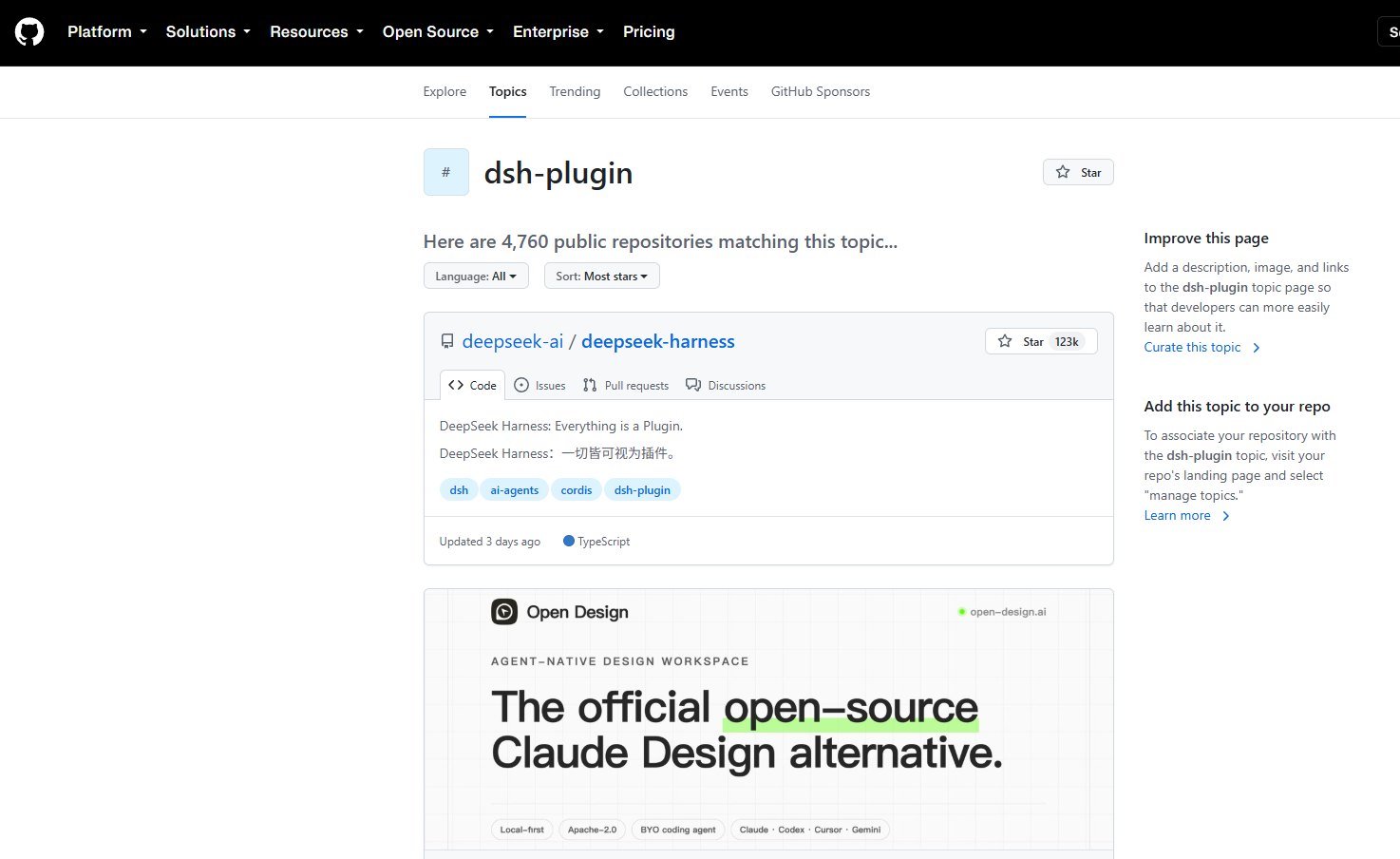Open the Enterprise dropdown
This screenshot has height=859, width=1400.
point(558,32)
